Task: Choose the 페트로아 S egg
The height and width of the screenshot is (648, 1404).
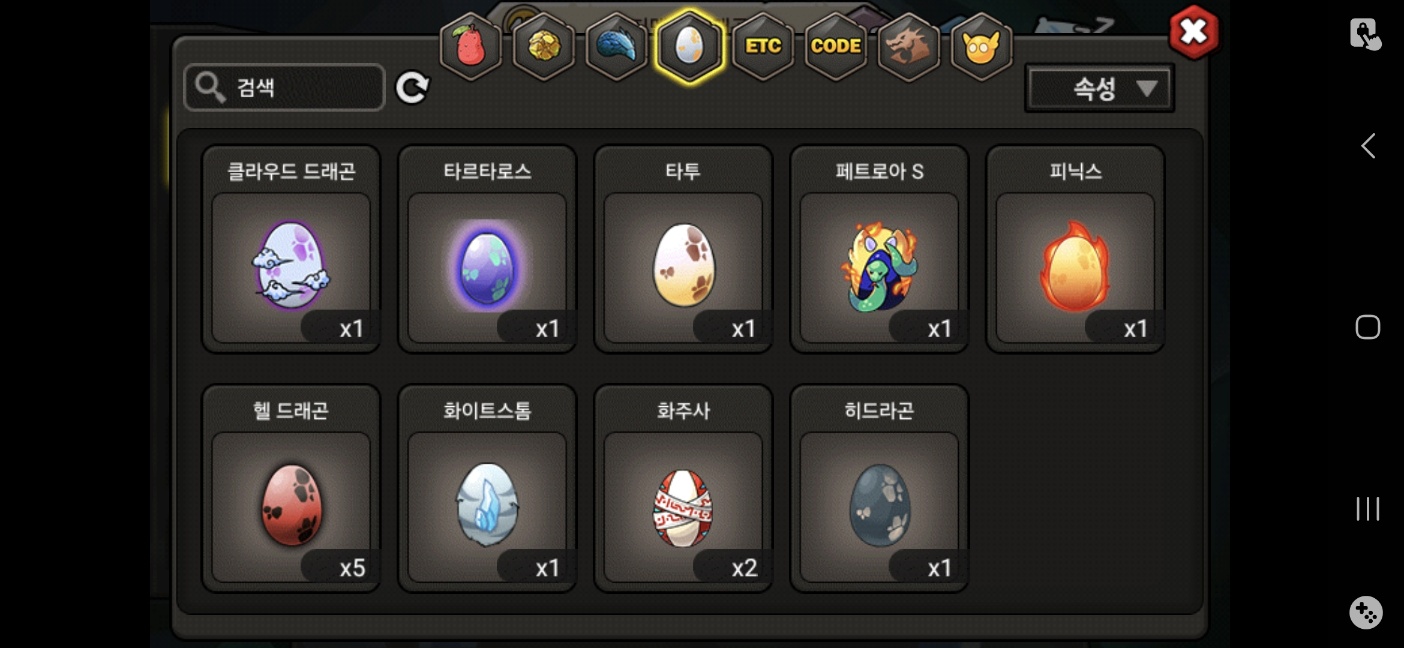Action: pos(879,249)
